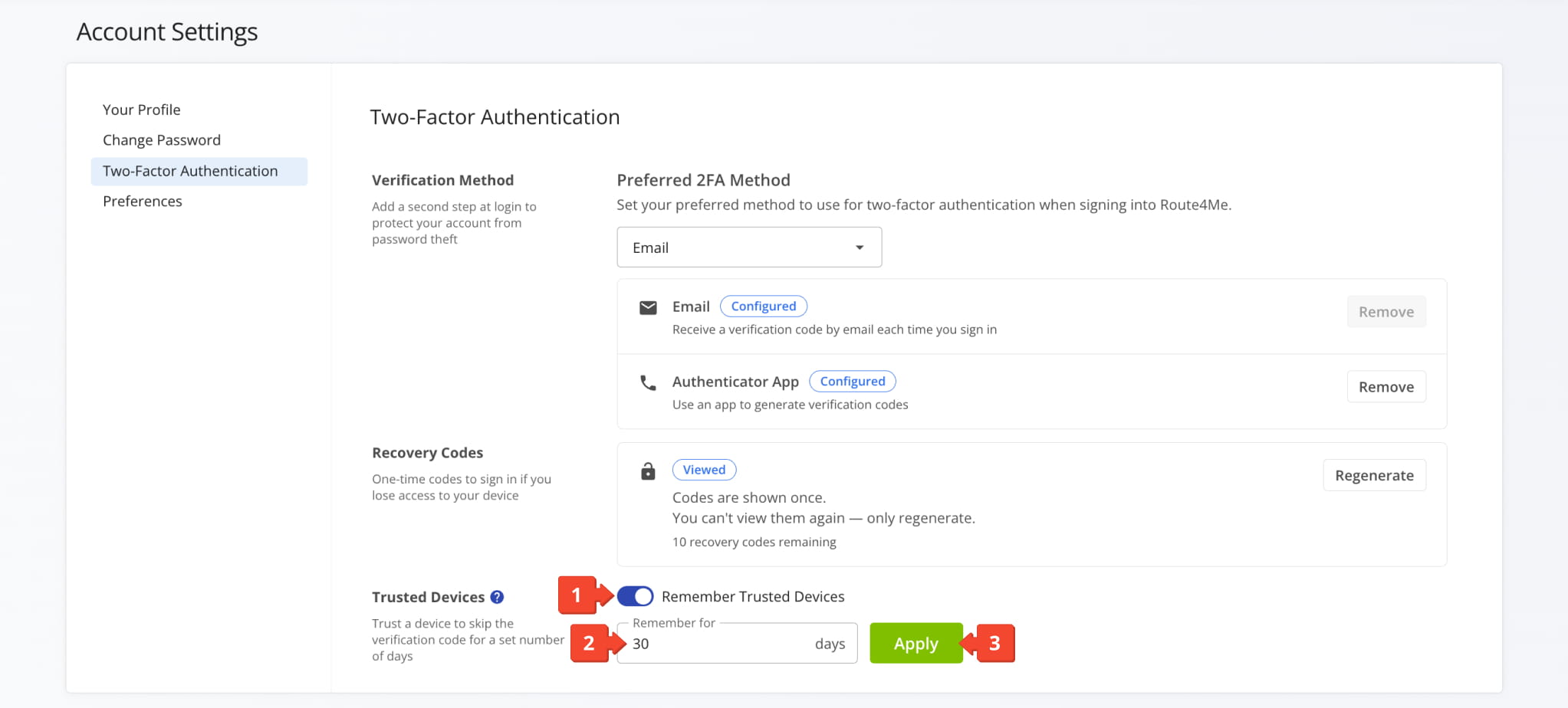Click the 'Remember Trusted Devices' label text

point(753,597)
